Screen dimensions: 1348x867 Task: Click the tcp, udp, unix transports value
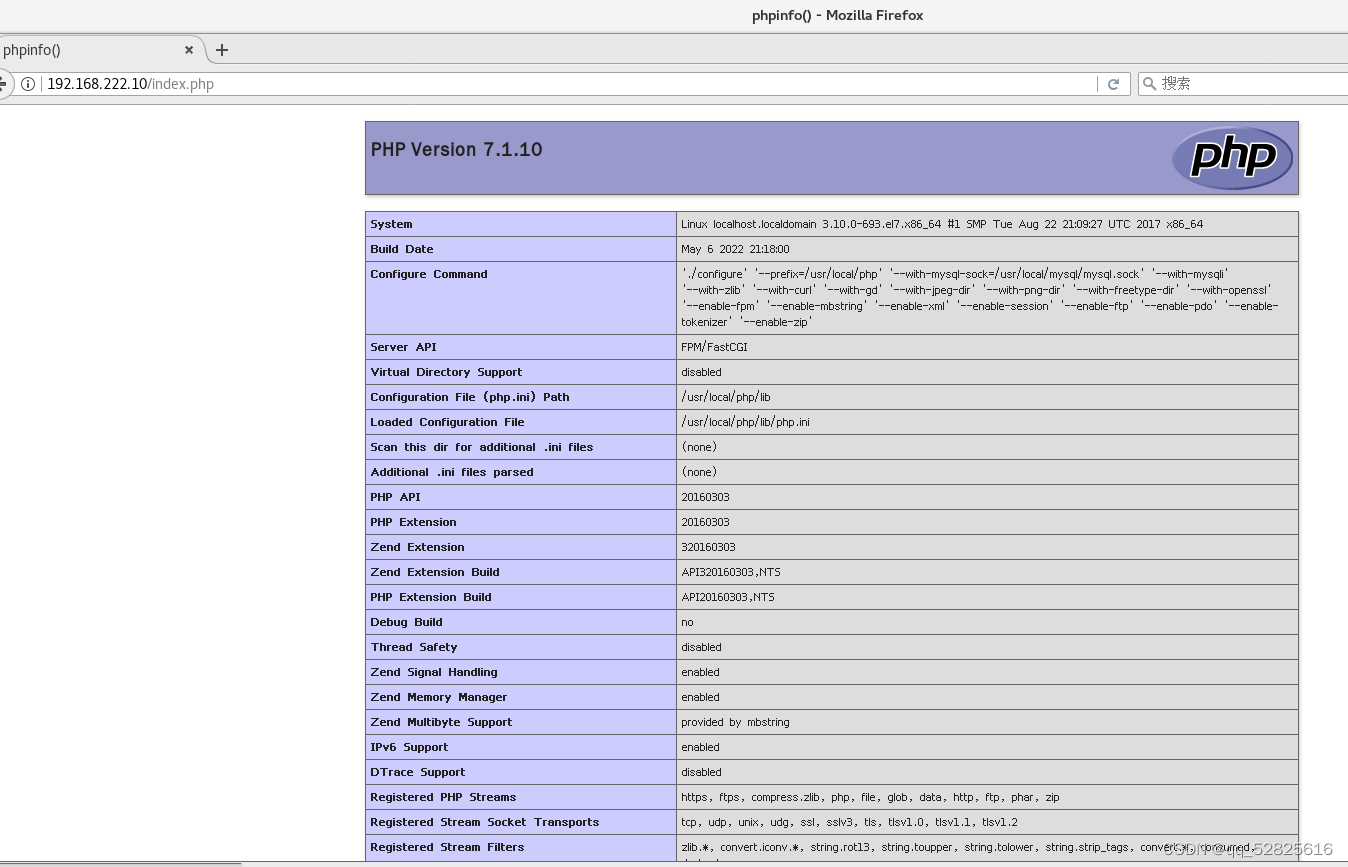click(x=849, y=822)
